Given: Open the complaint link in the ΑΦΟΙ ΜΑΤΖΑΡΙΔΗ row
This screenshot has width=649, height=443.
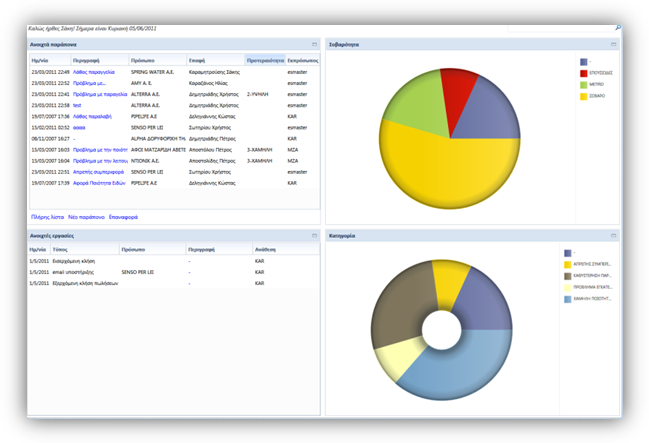Looking at the screenshot, I should (100, 150).
